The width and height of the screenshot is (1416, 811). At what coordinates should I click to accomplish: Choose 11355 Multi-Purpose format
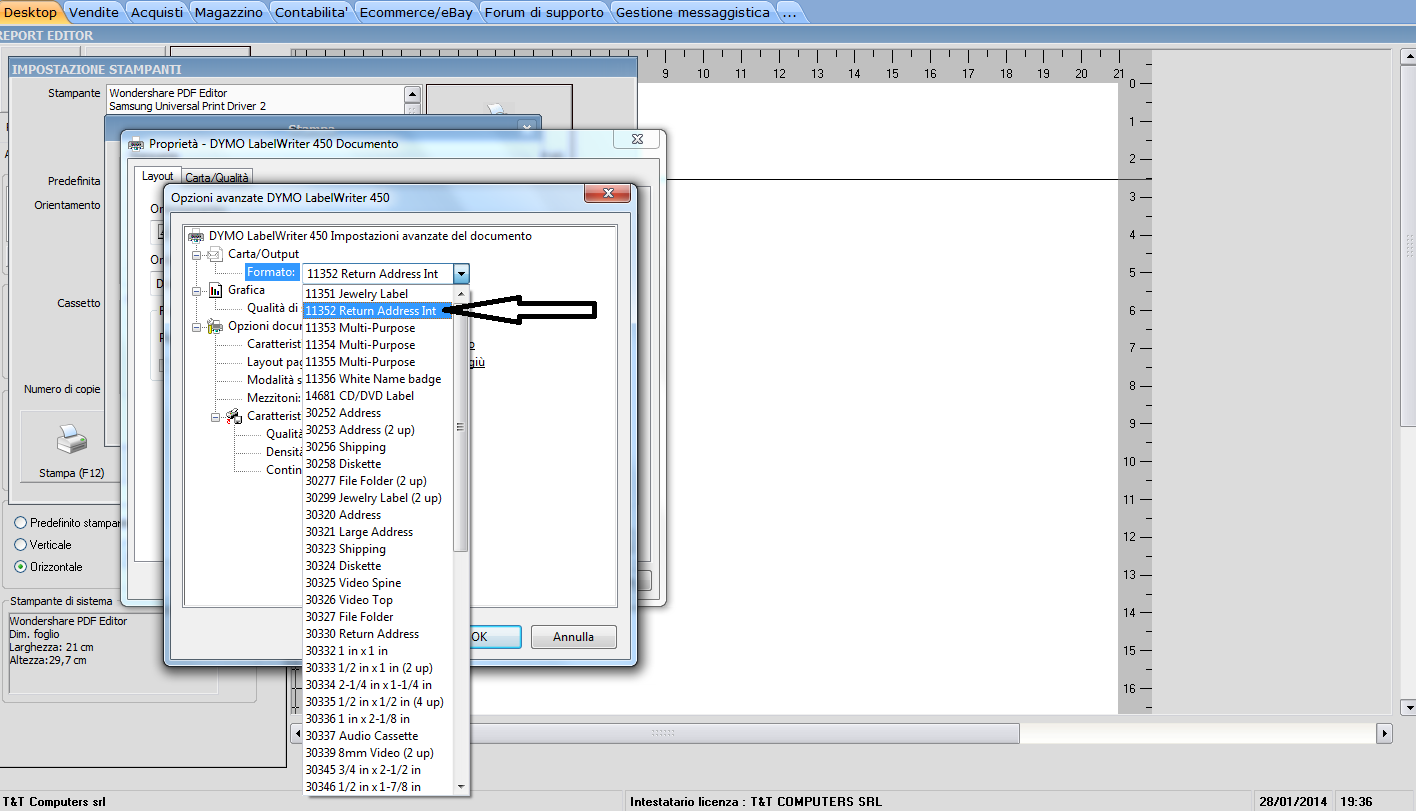[x=378, y=362]
